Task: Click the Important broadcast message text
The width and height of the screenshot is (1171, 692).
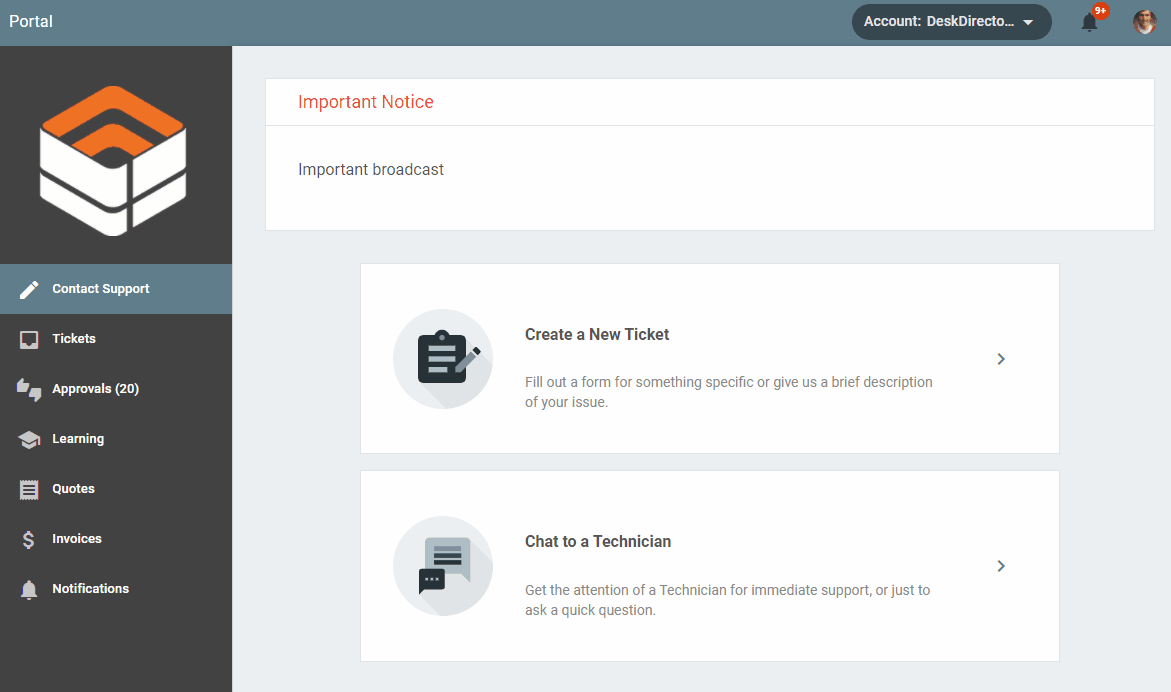Action: [x=370, y=169]
